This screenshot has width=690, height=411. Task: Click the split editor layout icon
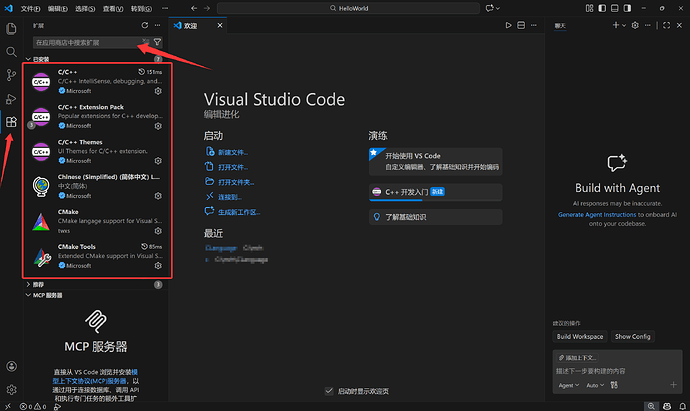(x=521, y=26)
